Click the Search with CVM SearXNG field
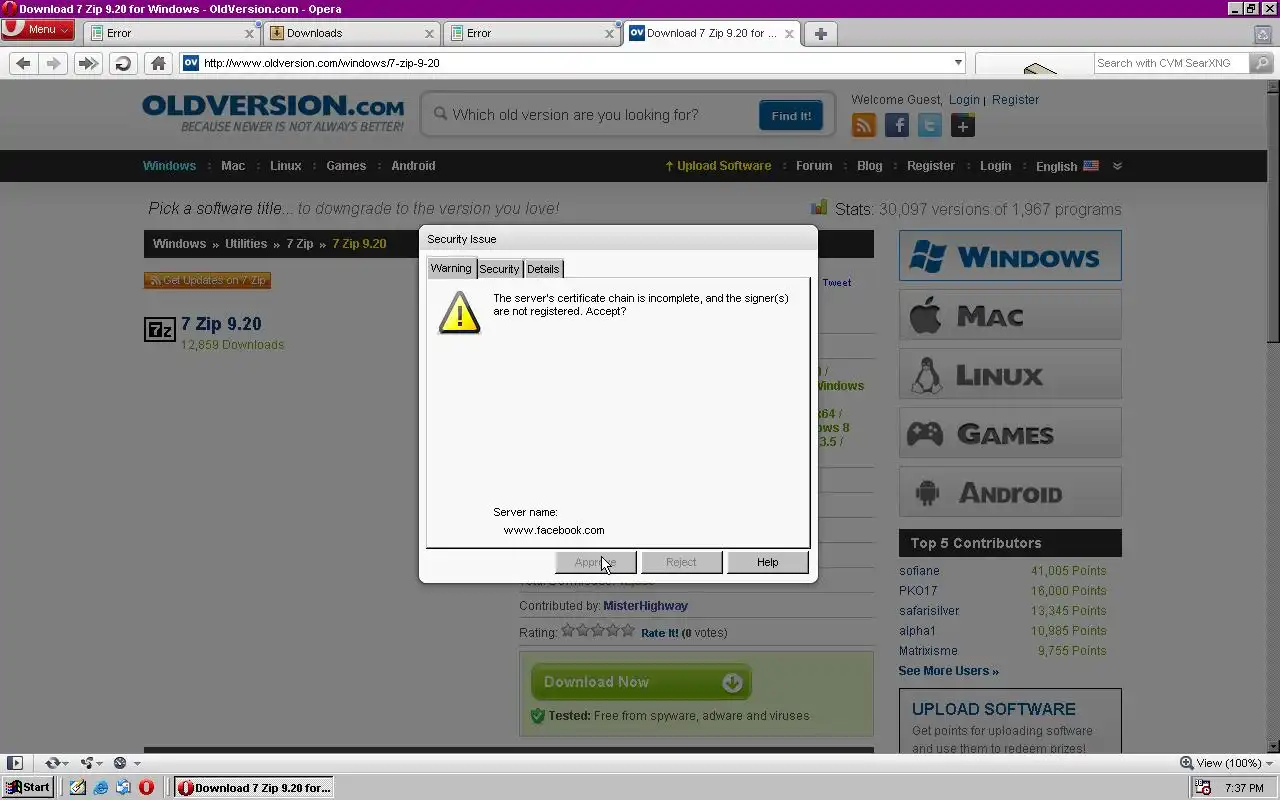The image size is (1280, 800). coord(1170,63)
